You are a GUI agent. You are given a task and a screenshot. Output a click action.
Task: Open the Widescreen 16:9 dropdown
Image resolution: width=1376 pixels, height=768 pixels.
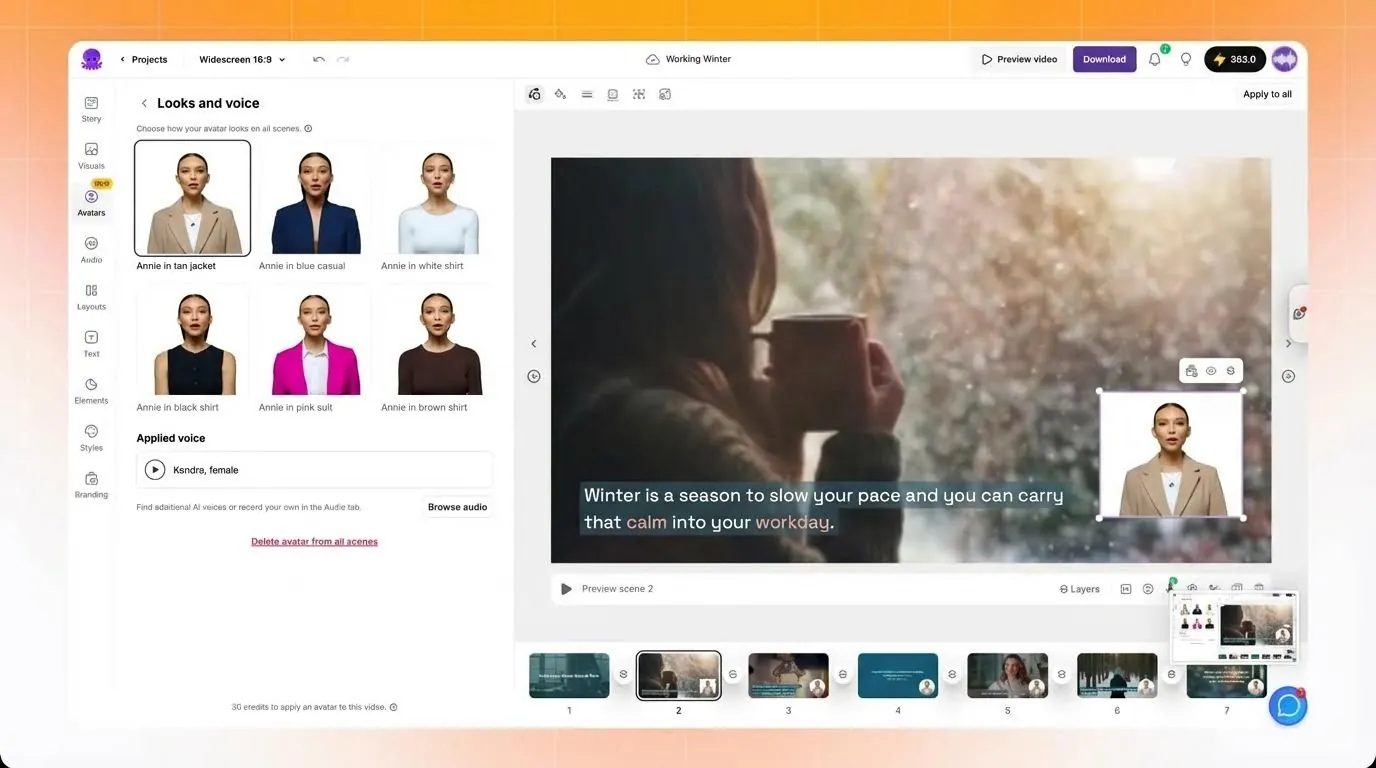coord(242,59)
